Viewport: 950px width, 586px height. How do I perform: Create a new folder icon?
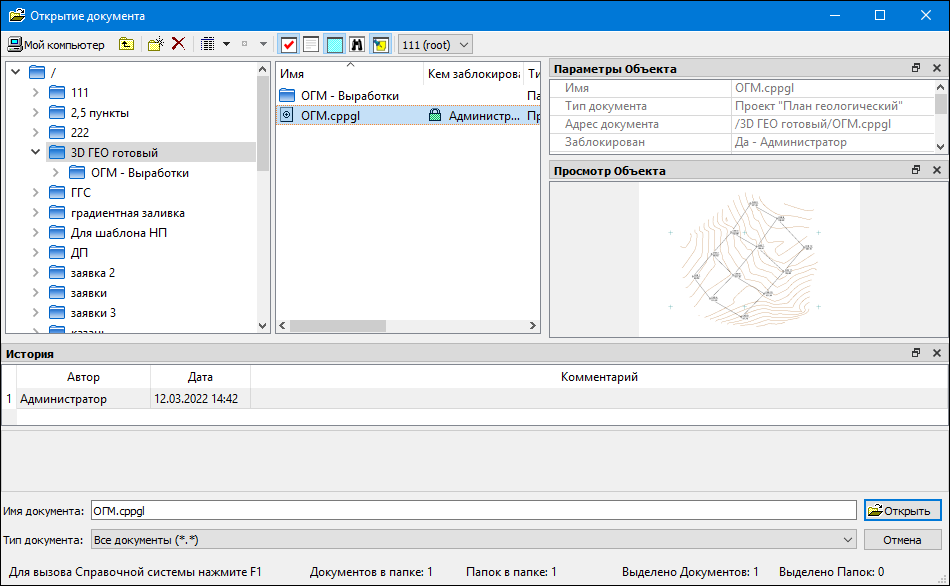click(156, 44)
